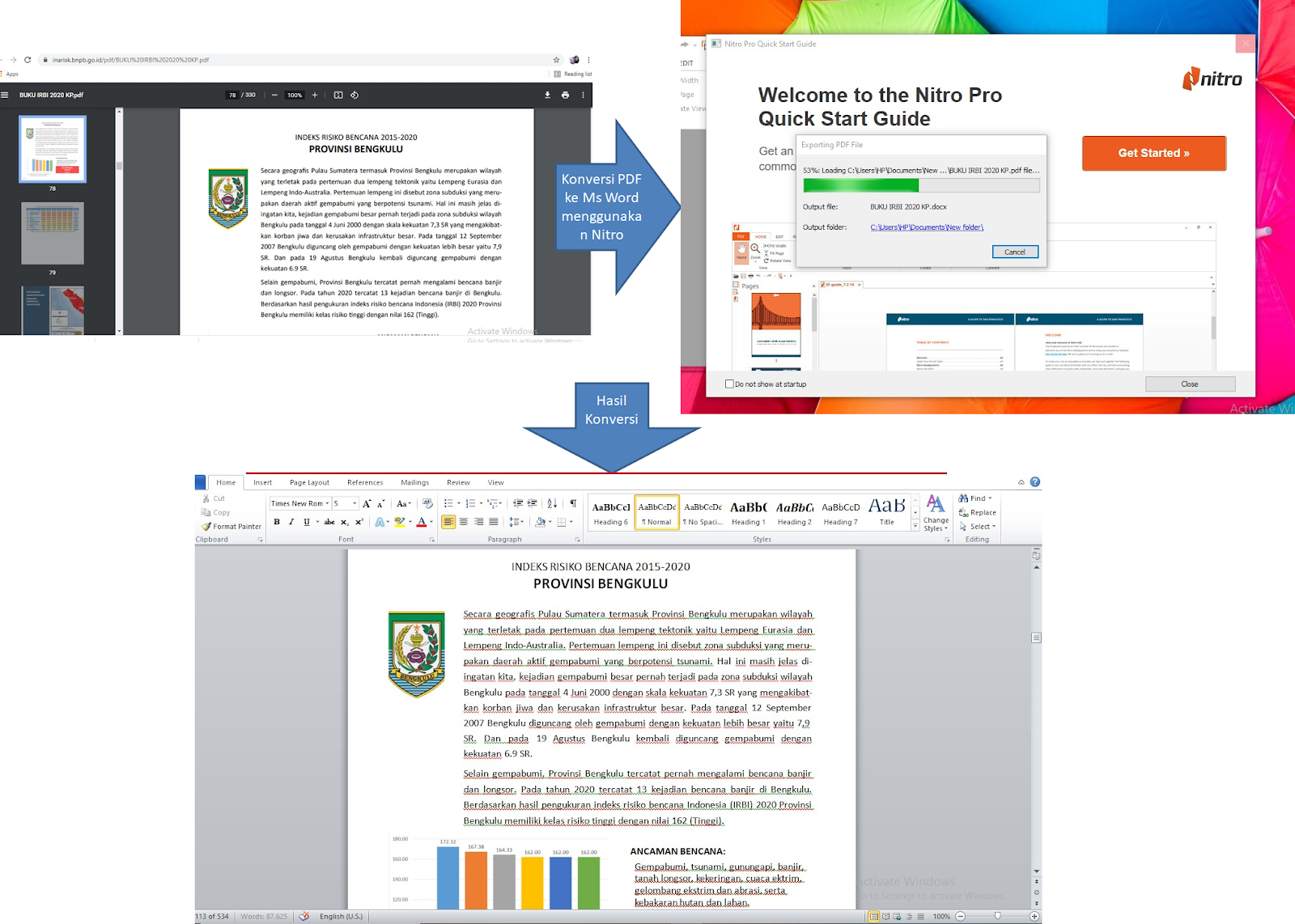1295x924 pixels.
Task: Rotate the PDF page counterclockwise
Action: (x=355, y=95)
